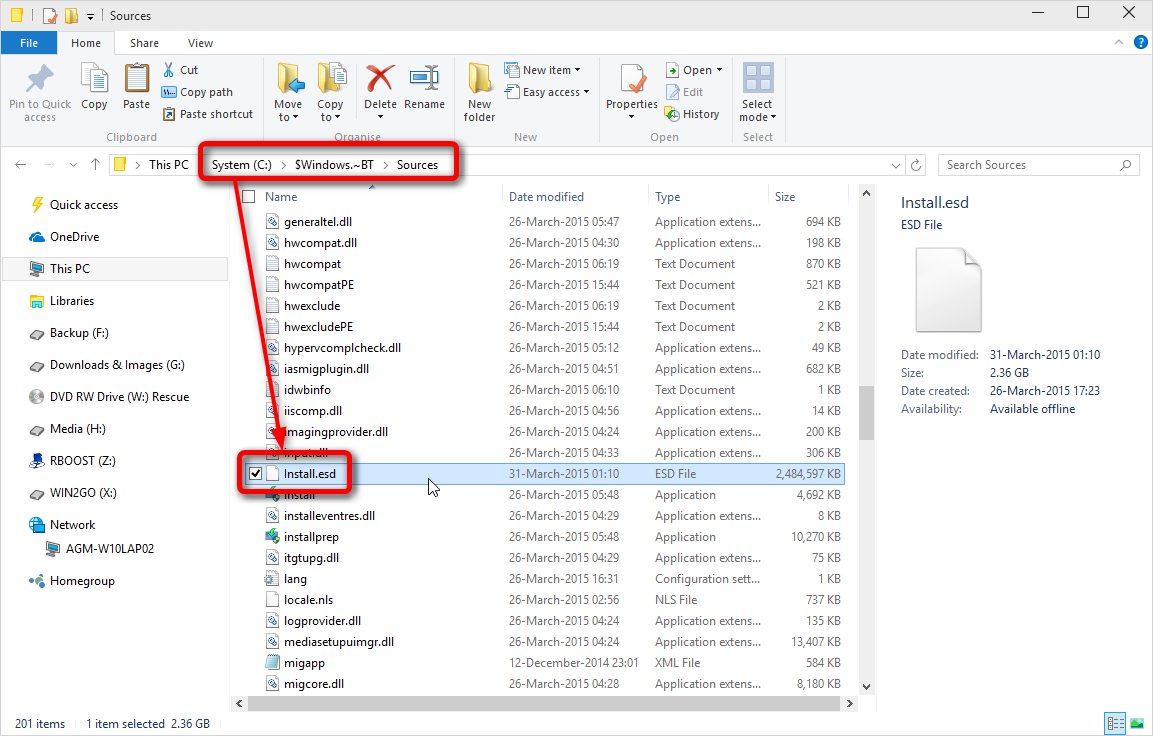Viewport: 1153px width, 736px height.
Task: Select the installprep application file
Action: (311, 537)
